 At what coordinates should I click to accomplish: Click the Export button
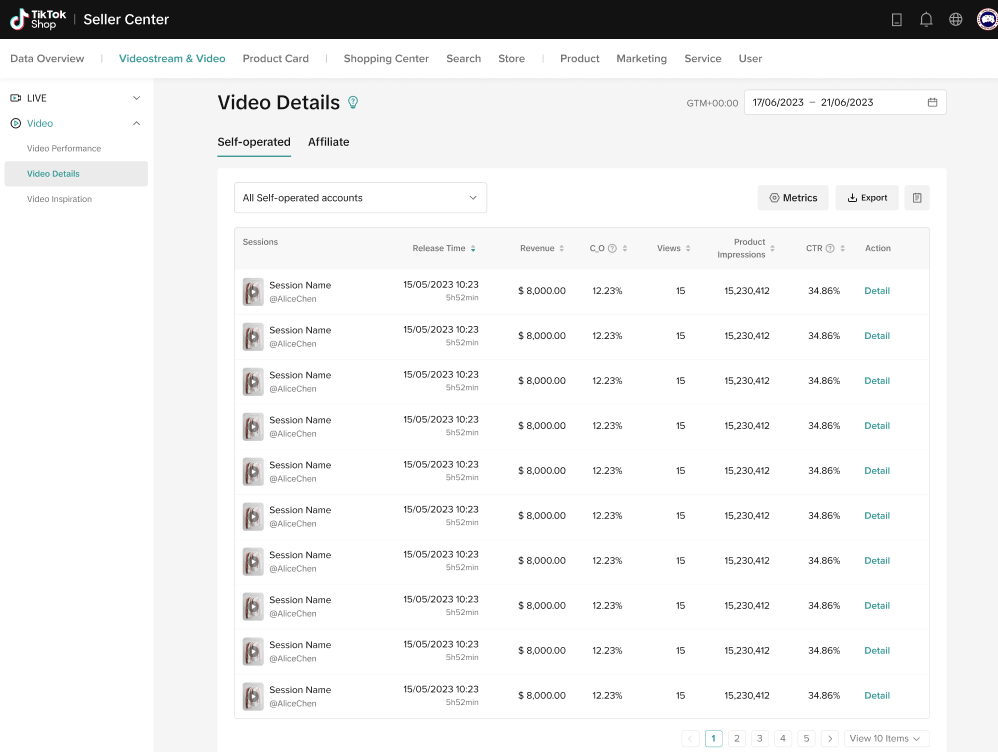(x=867, y=198)
